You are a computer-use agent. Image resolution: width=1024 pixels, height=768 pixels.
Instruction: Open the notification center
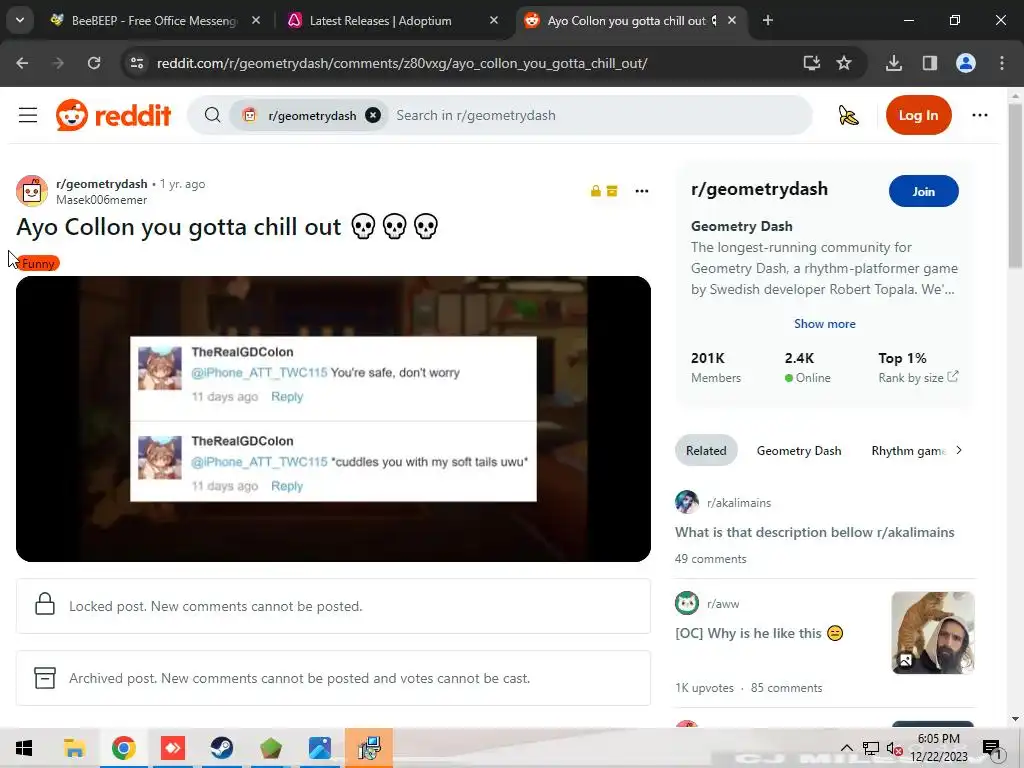[992, 748]
